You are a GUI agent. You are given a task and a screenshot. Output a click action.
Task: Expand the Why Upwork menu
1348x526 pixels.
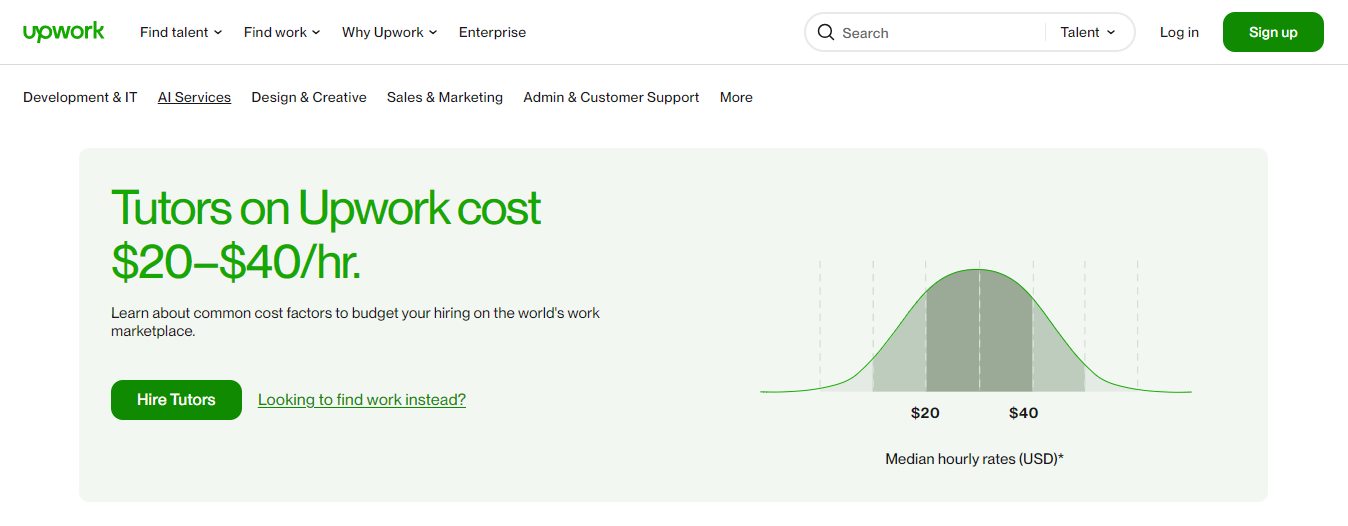390,32
